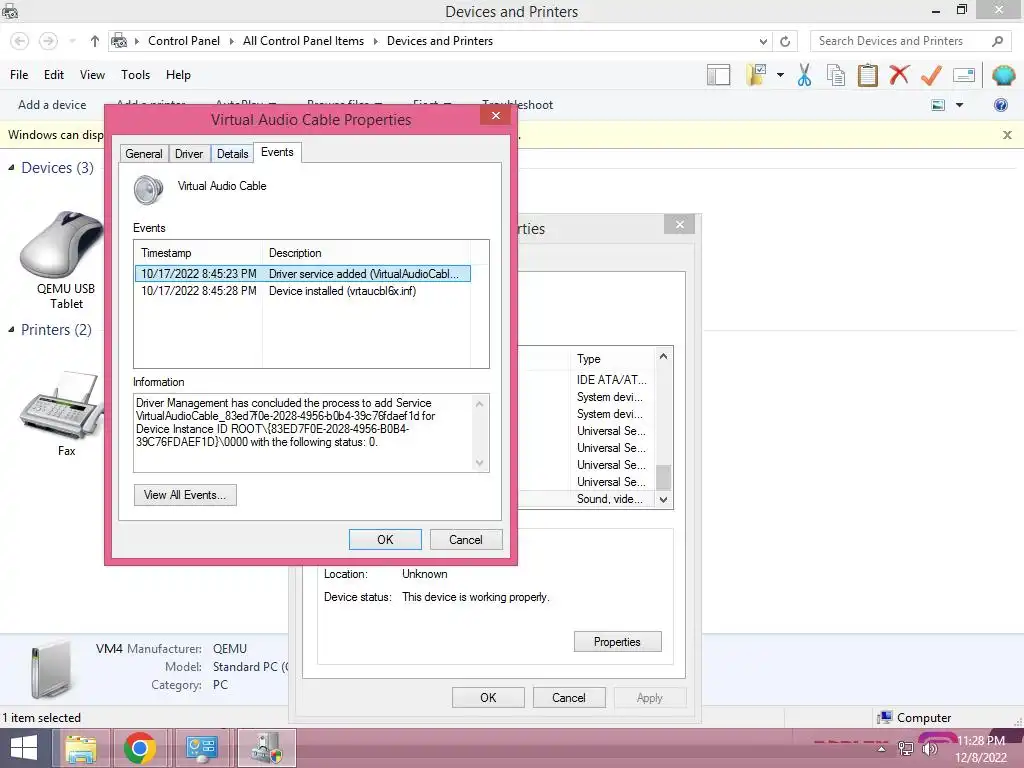Click the change view icon
This screenshot has width=1024, height=768.
(938, 104)
